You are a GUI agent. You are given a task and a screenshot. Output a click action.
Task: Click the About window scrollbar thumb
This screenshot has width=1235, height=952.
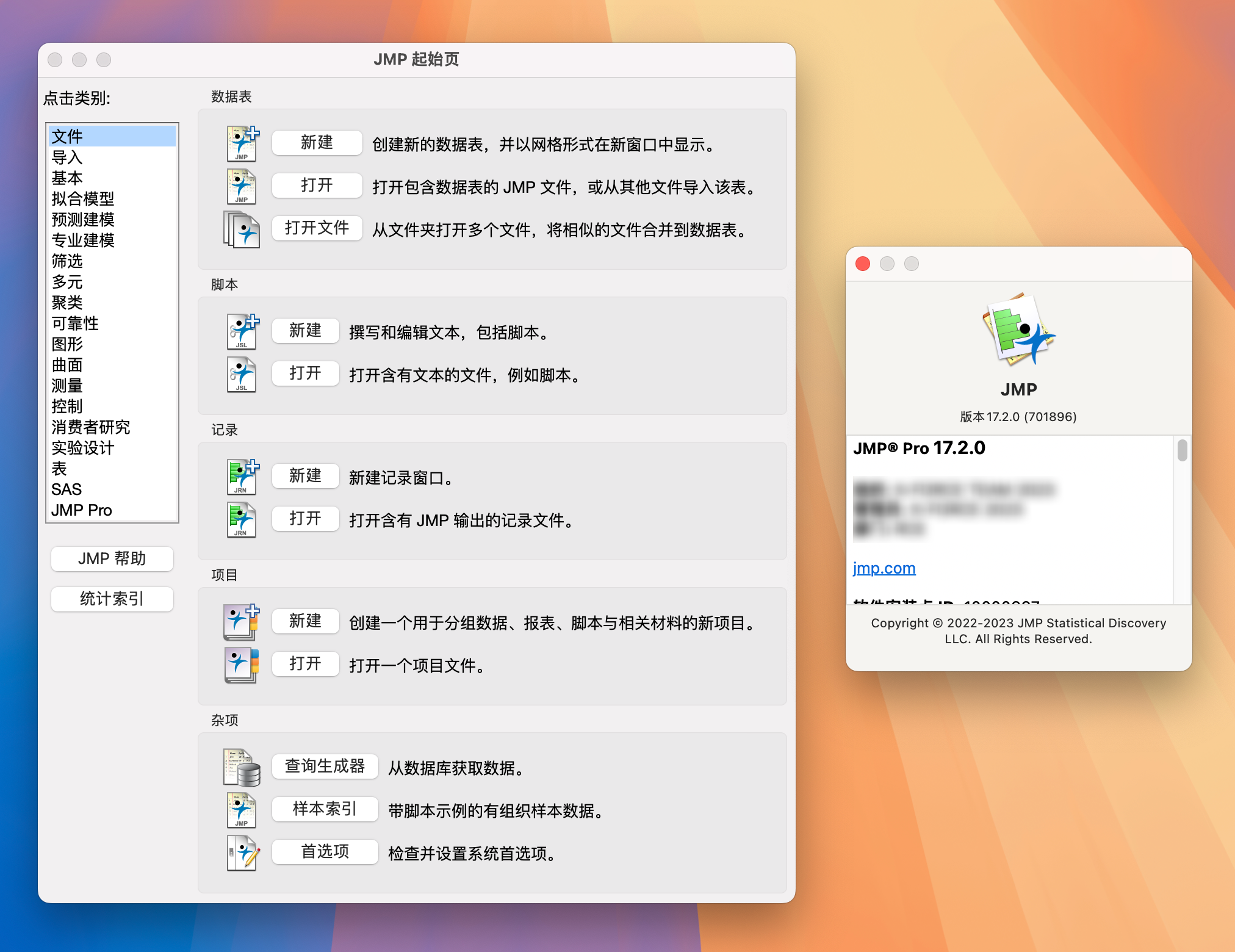point(1183,450)
